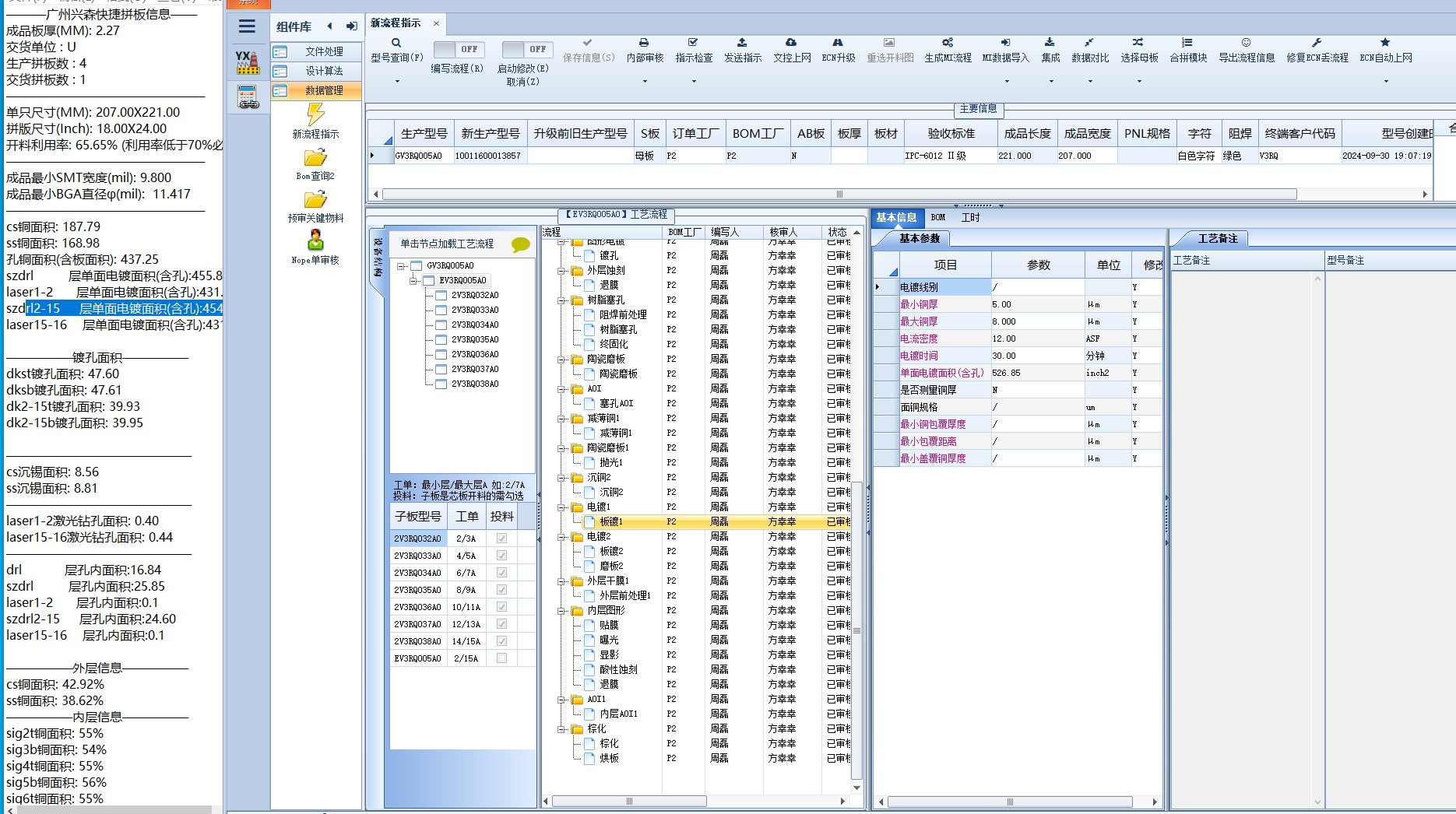The height and width of the screenshot is (814, 1456).
Task: Click ECN自动上网 star icon
Action: pos(1385,43)
